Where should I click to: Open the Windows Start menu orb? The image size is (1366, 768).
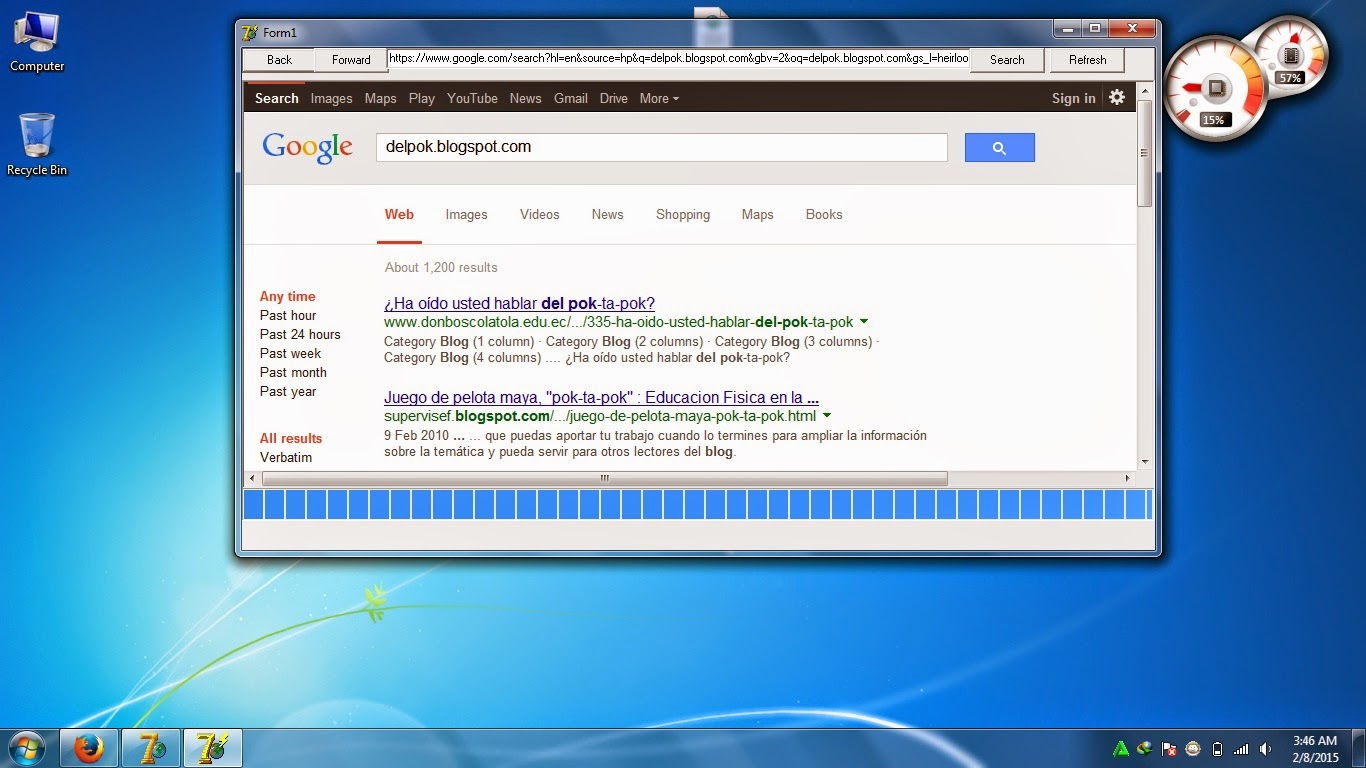(25, 748)
